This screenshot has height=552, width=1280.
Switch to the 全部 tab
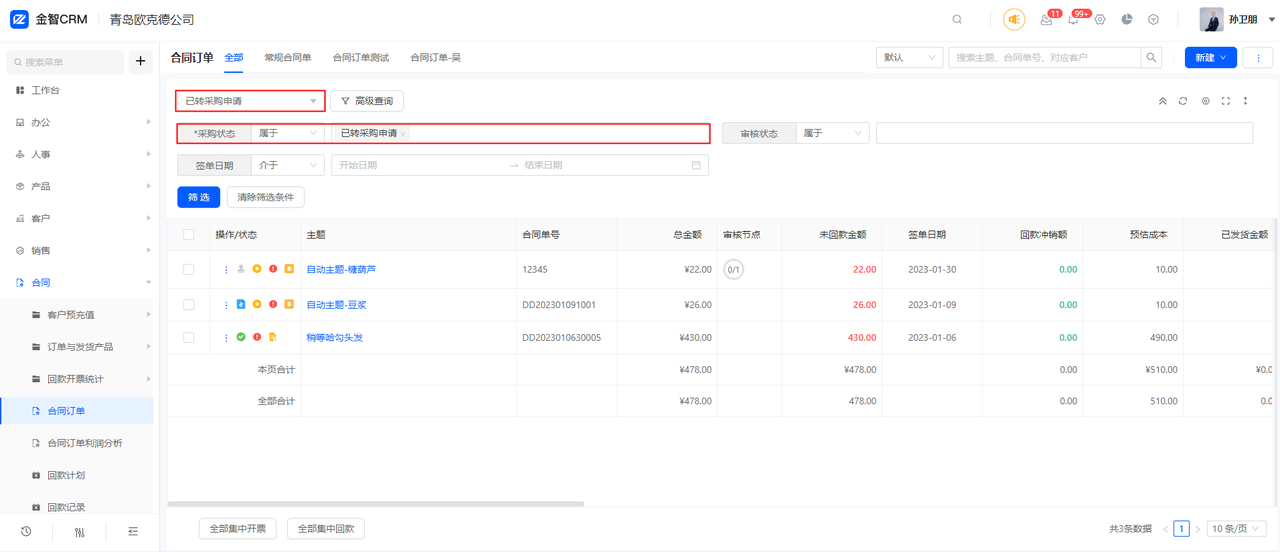pyautogui.click(x=234, y=58)
